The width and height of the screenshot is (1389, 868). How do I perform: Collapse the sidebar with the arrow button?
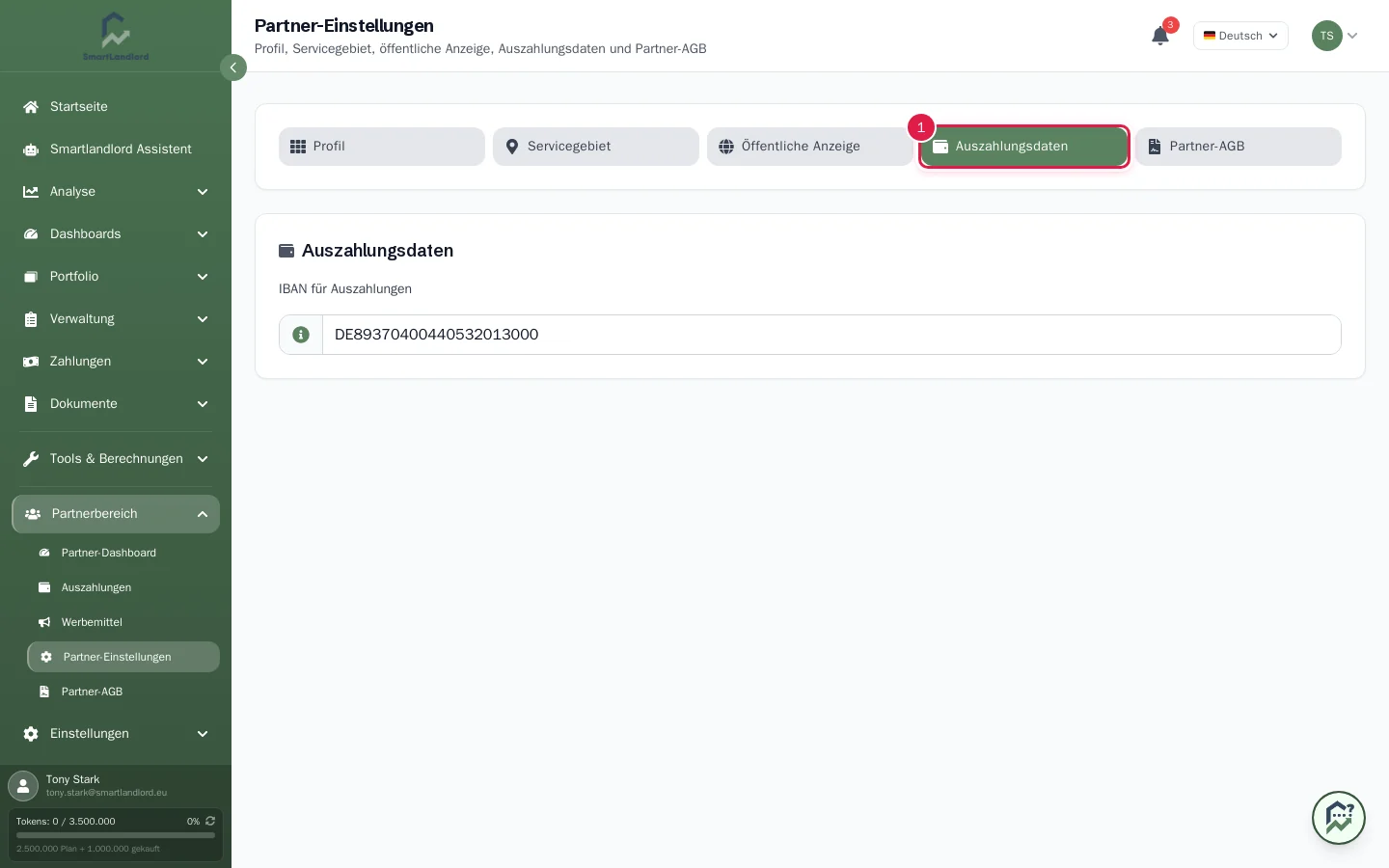pos(233,68)
